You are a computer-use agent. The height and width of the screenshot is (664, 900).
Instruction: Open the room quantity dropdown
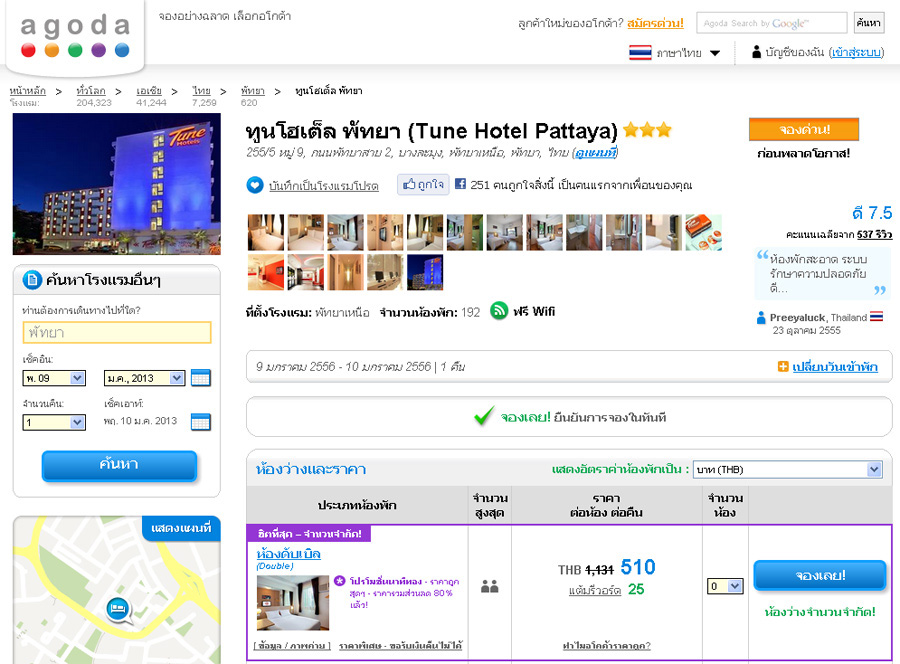(x=725, y=586)
